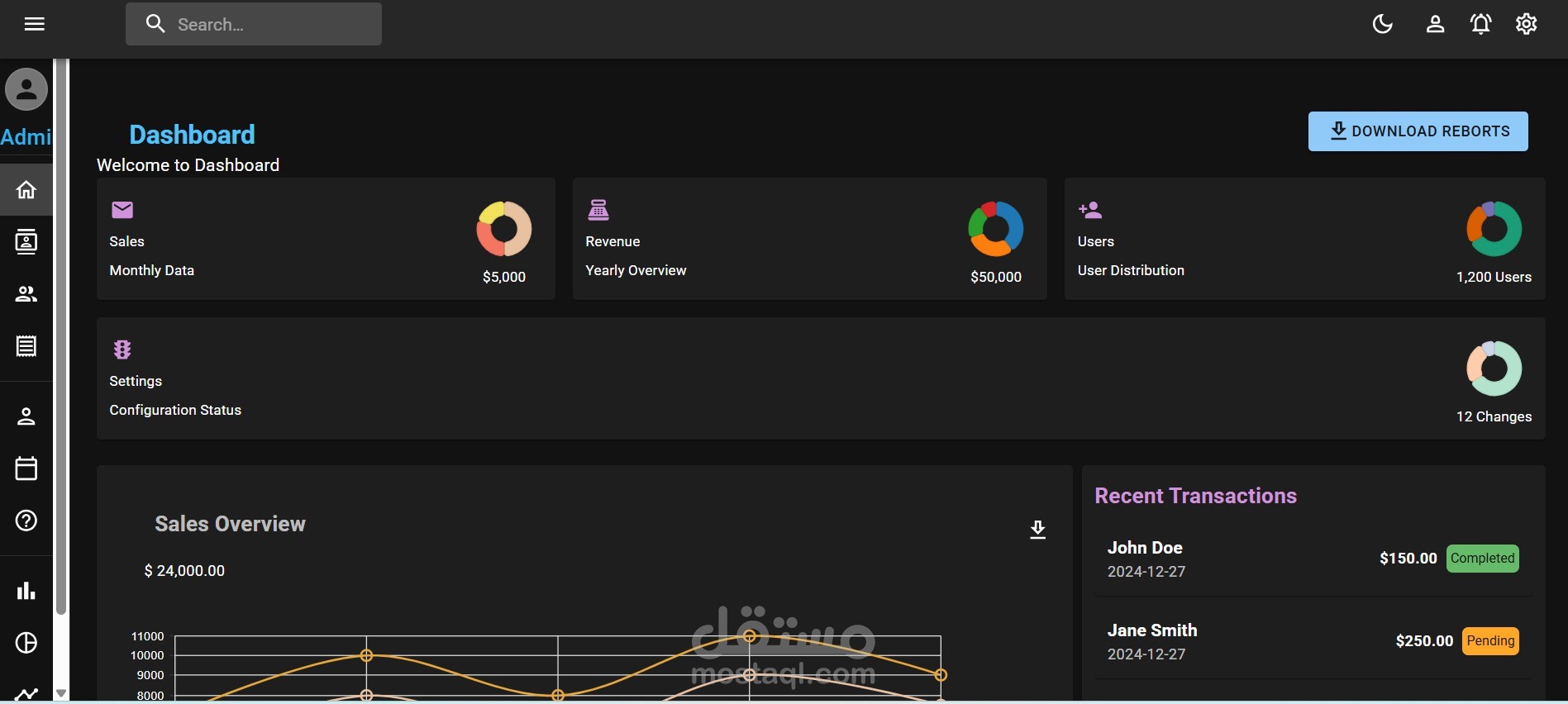Click the Monthly Data label
Viewport: 1568px width, 704px height.
click(152, 270)
